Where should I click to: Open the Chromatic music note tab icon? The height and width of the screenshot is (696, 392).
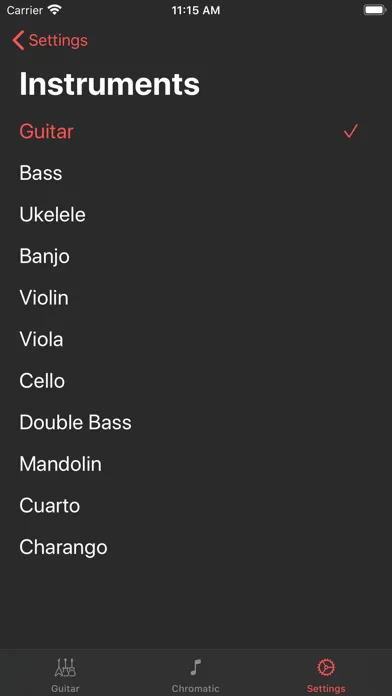pyautogui.click(x=195, y=667)
